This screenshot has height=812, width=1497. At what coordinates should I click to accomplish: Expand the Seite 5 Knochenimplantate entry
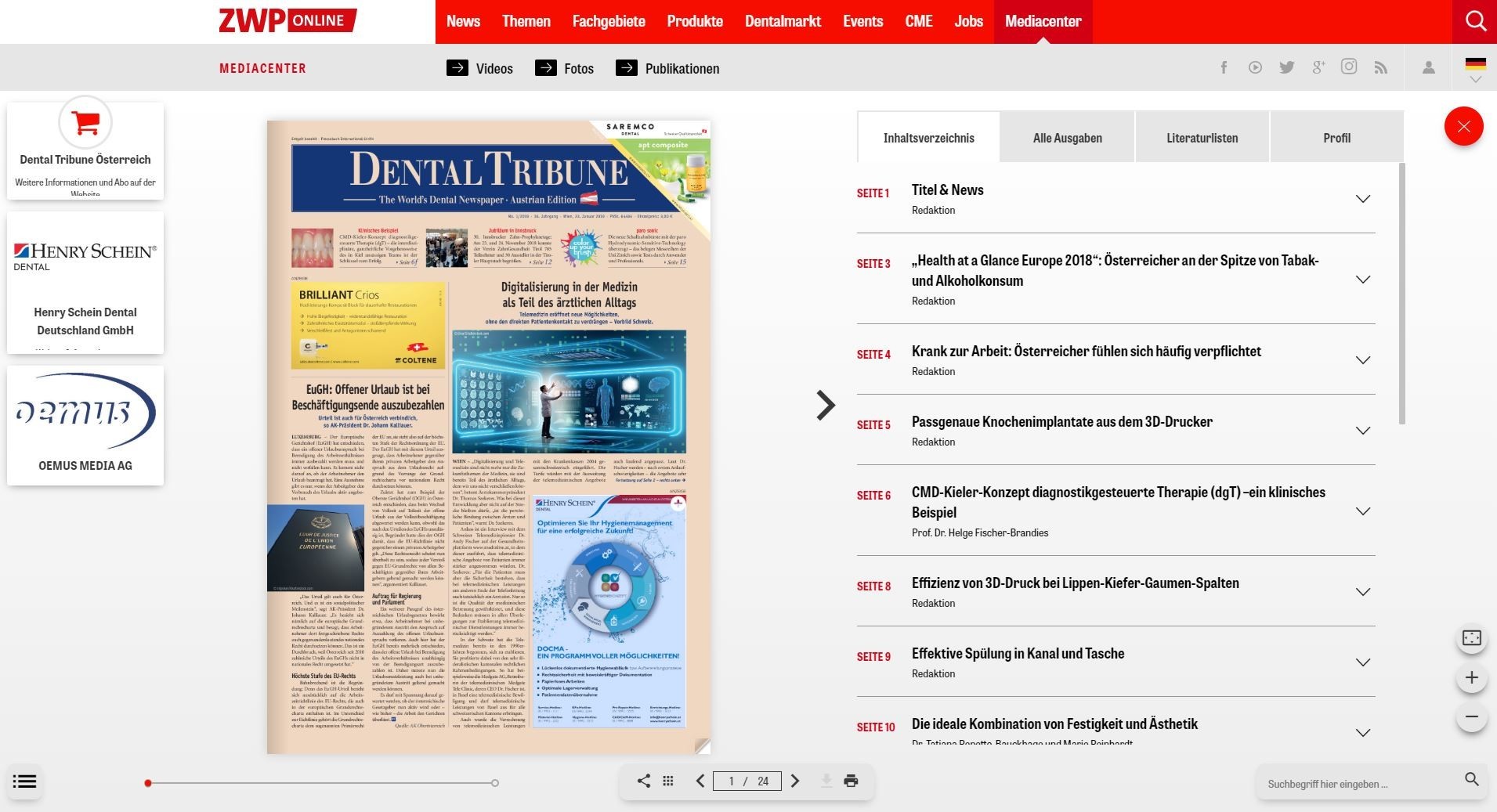click(1363, 431)
